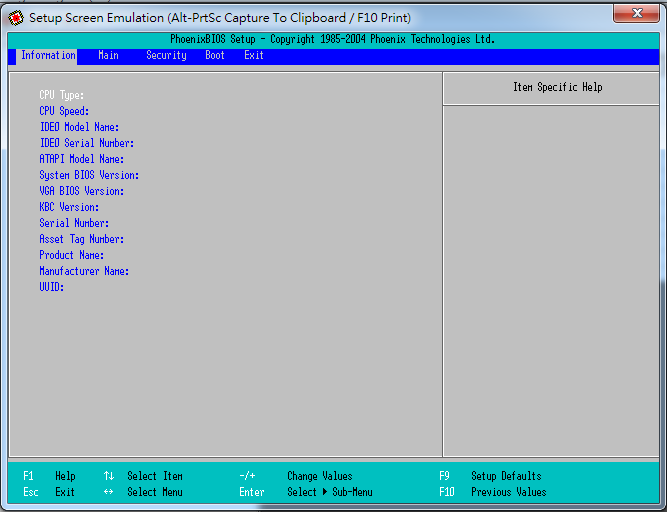The width and height of the screenshot is (667, 512).
Task: Click the F9 Setup Defaults hint
Action: pos(490,476)
